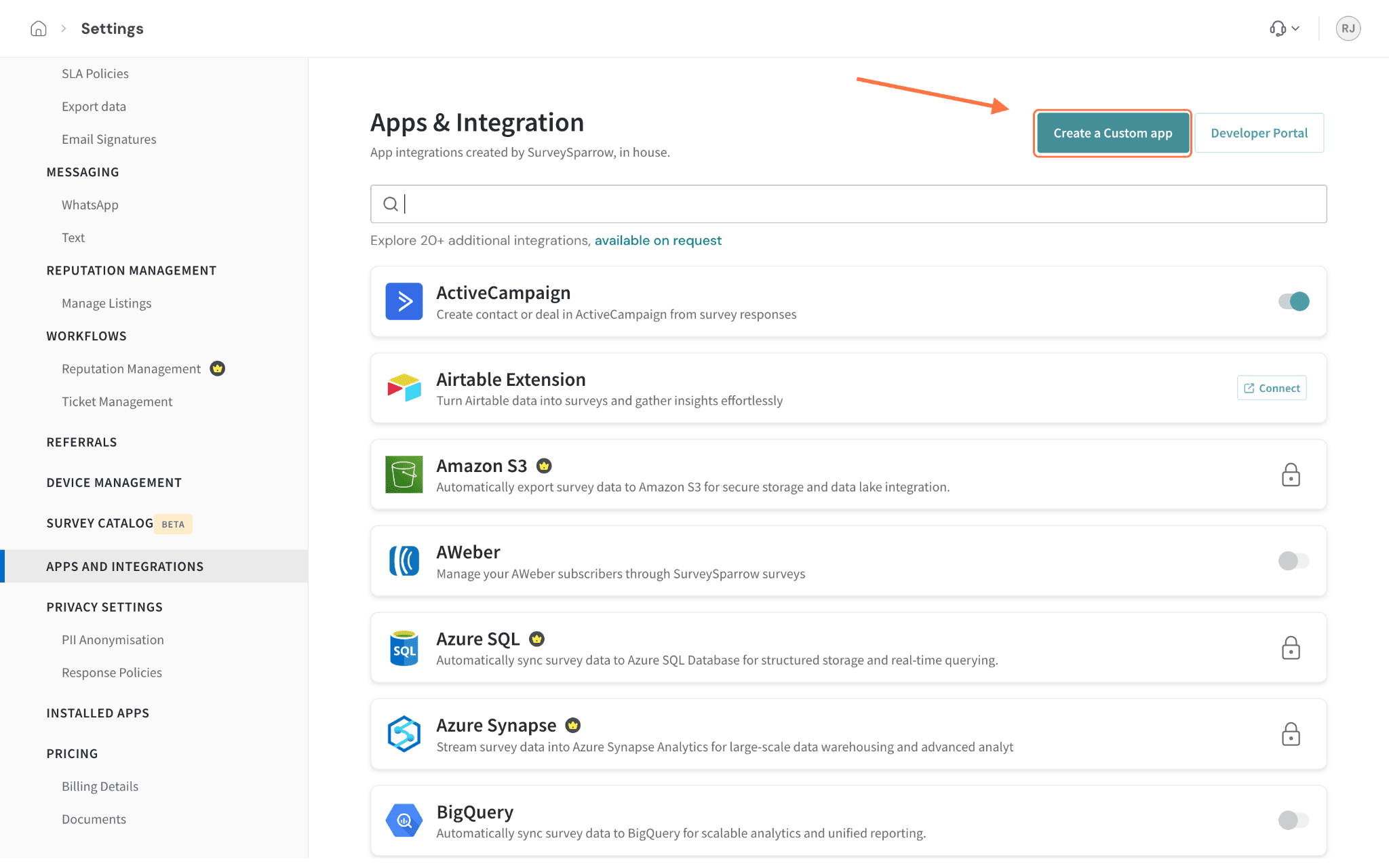Click the Privacy Settings sidebar heading
This screenshot has width=1389, height=868.
point(104,607)
